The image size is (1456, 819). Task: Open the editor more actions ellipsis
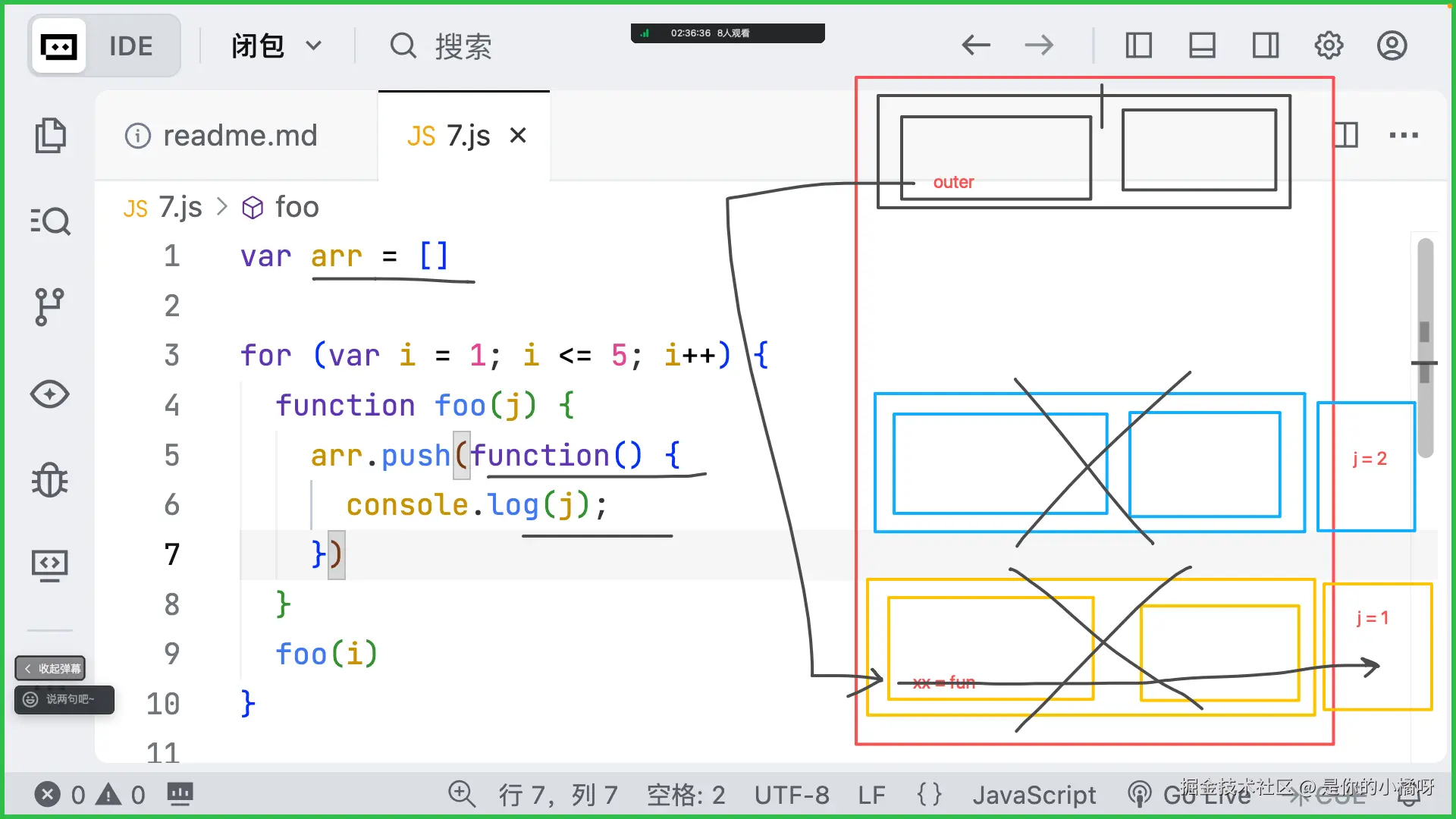click(x=1404, y=136)
